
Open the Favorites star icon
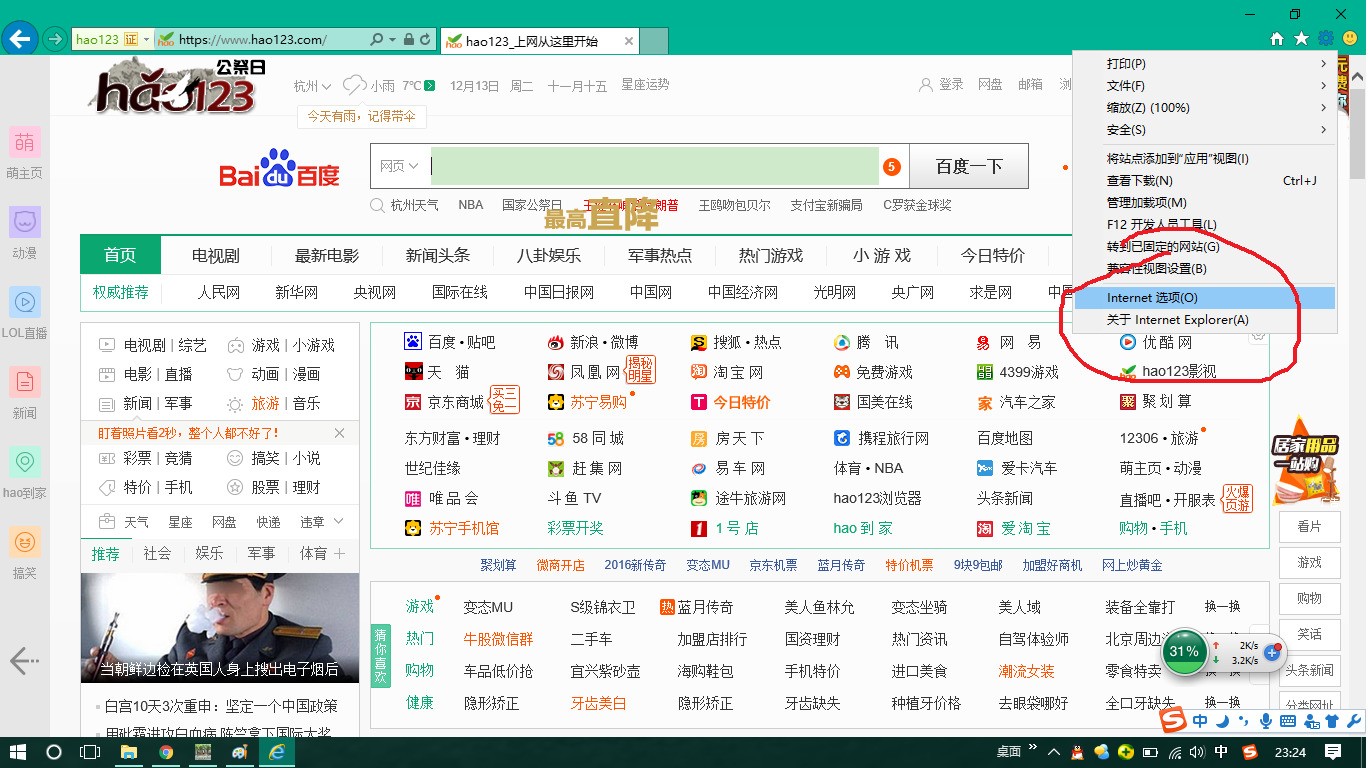[1301, 39]
